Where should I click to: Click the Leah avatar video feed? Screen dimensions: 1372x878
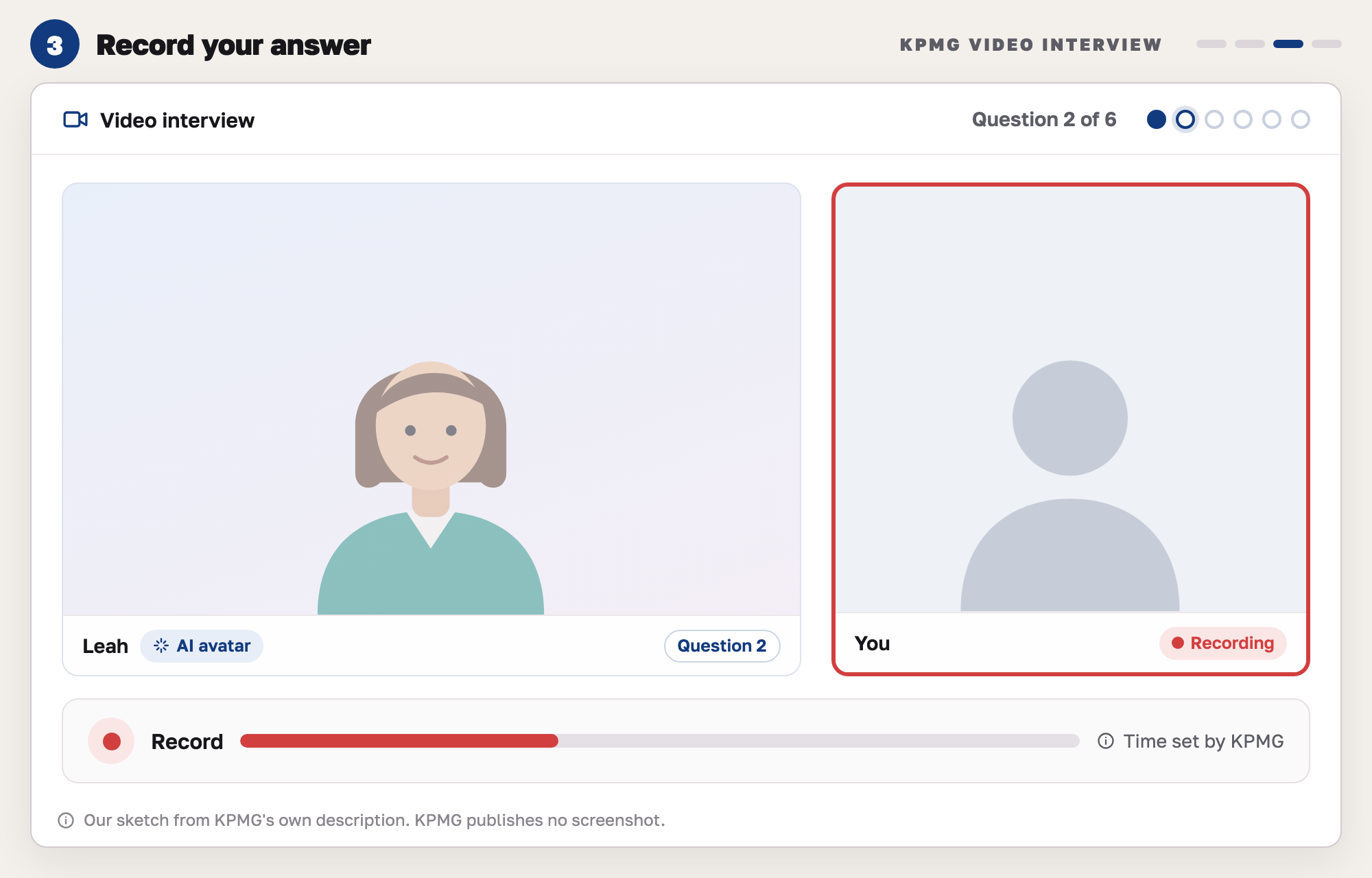click(431, 399)
